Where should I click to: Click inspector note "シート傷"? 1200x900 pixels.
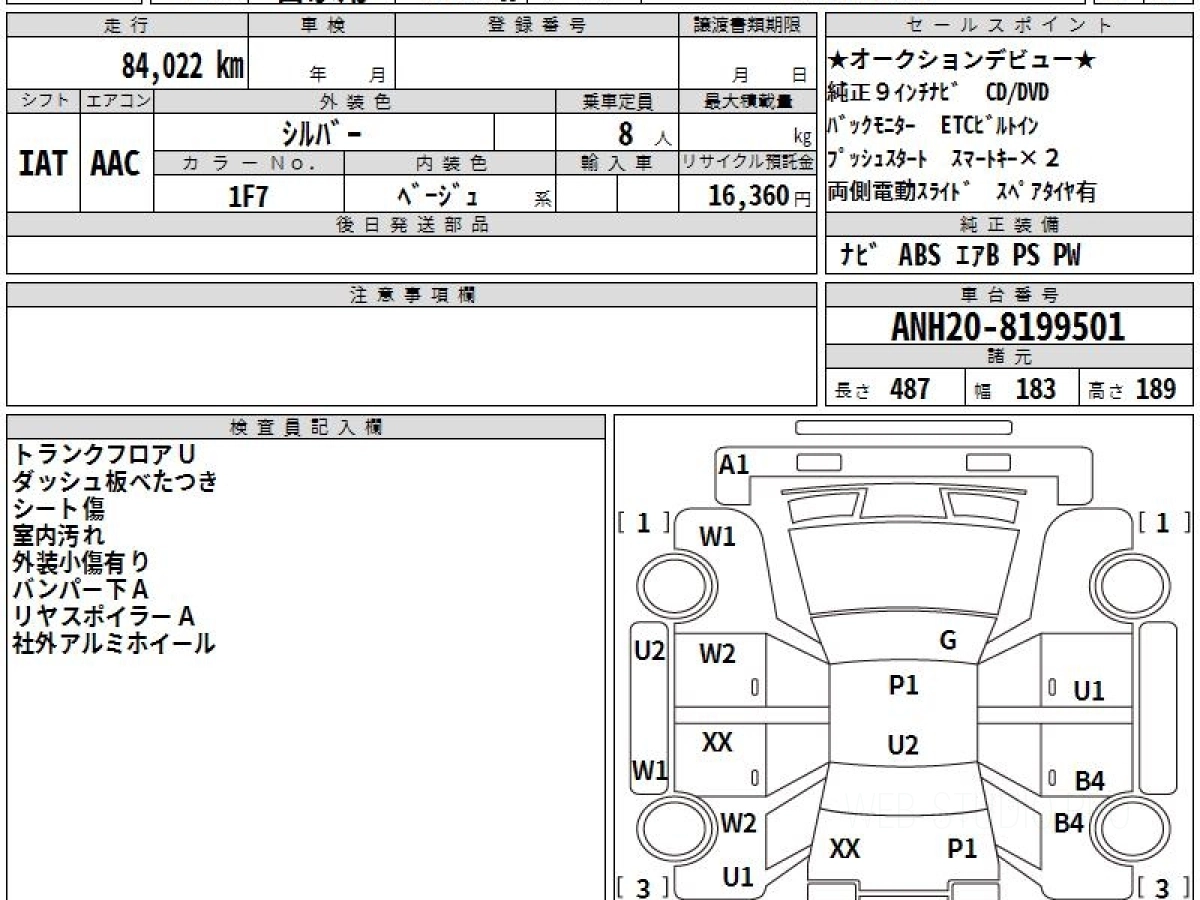[x=58, y=509]
